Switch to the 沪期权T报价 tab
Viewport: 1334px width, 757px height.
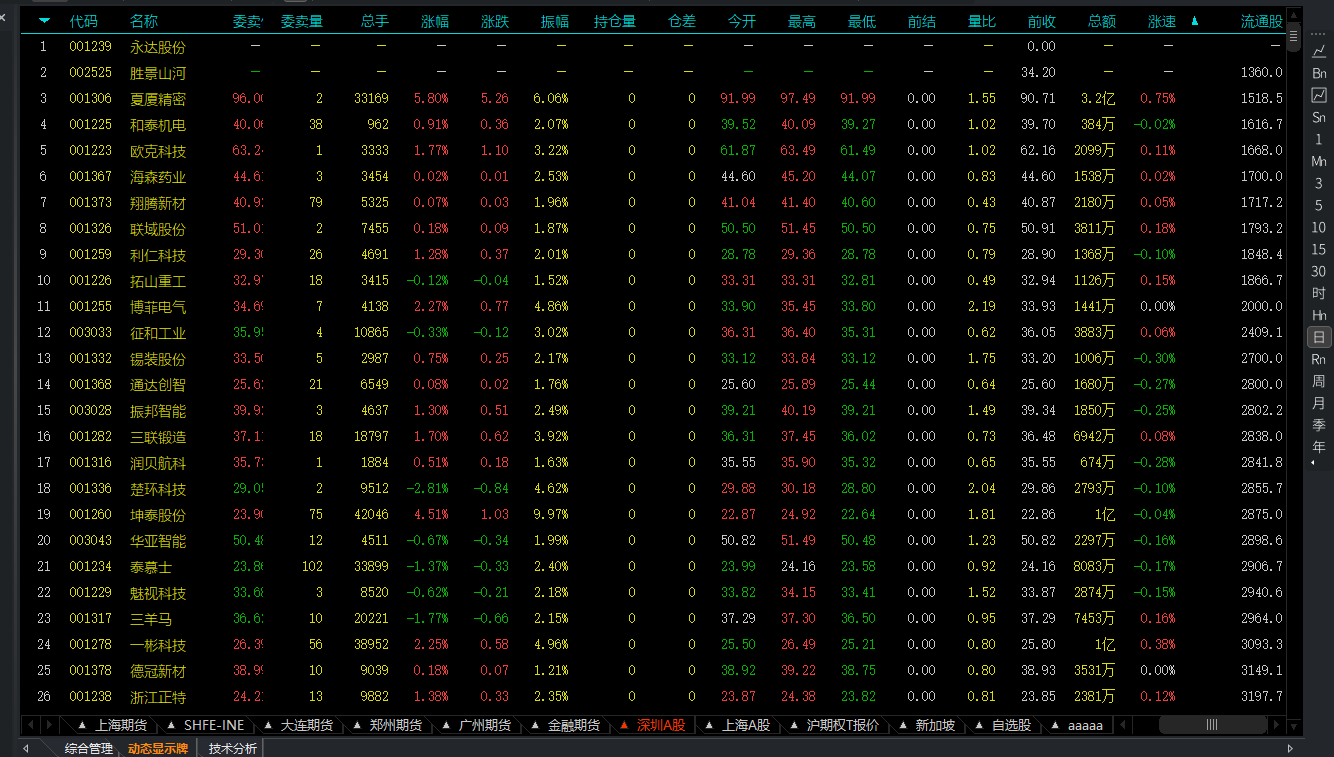(x=842, y=725)
